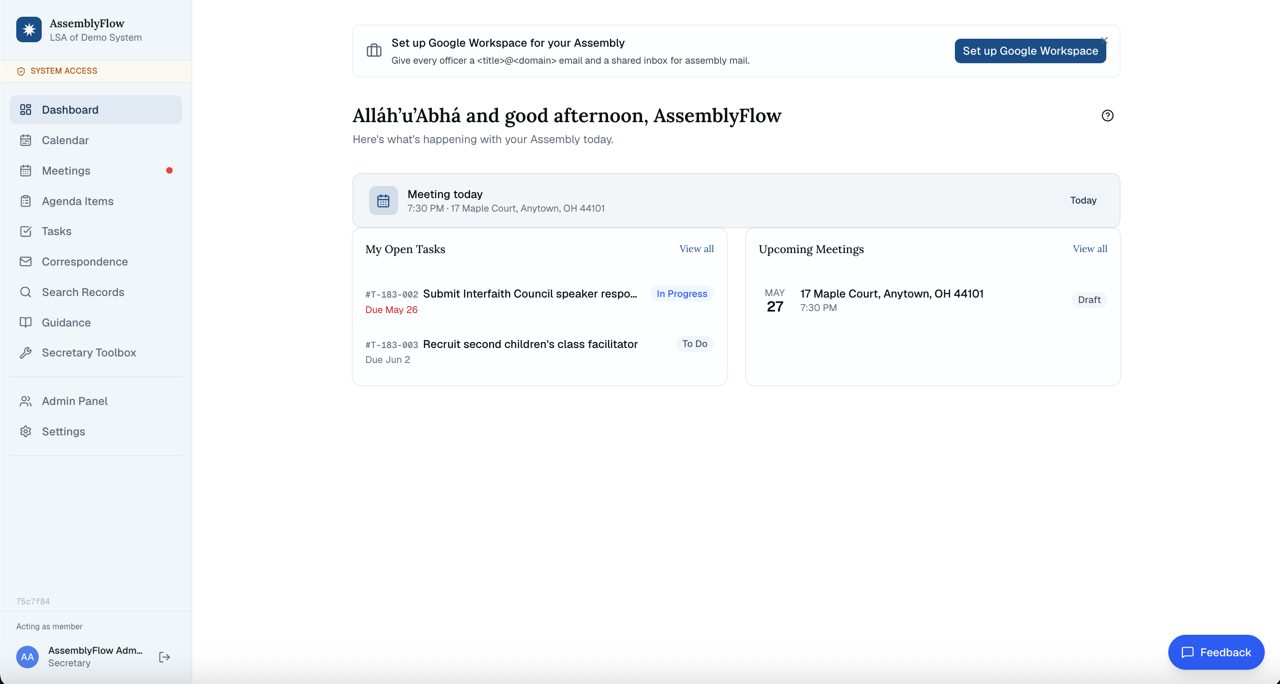
Task: Click the In Progress status badge
Action: click(682, 294)
